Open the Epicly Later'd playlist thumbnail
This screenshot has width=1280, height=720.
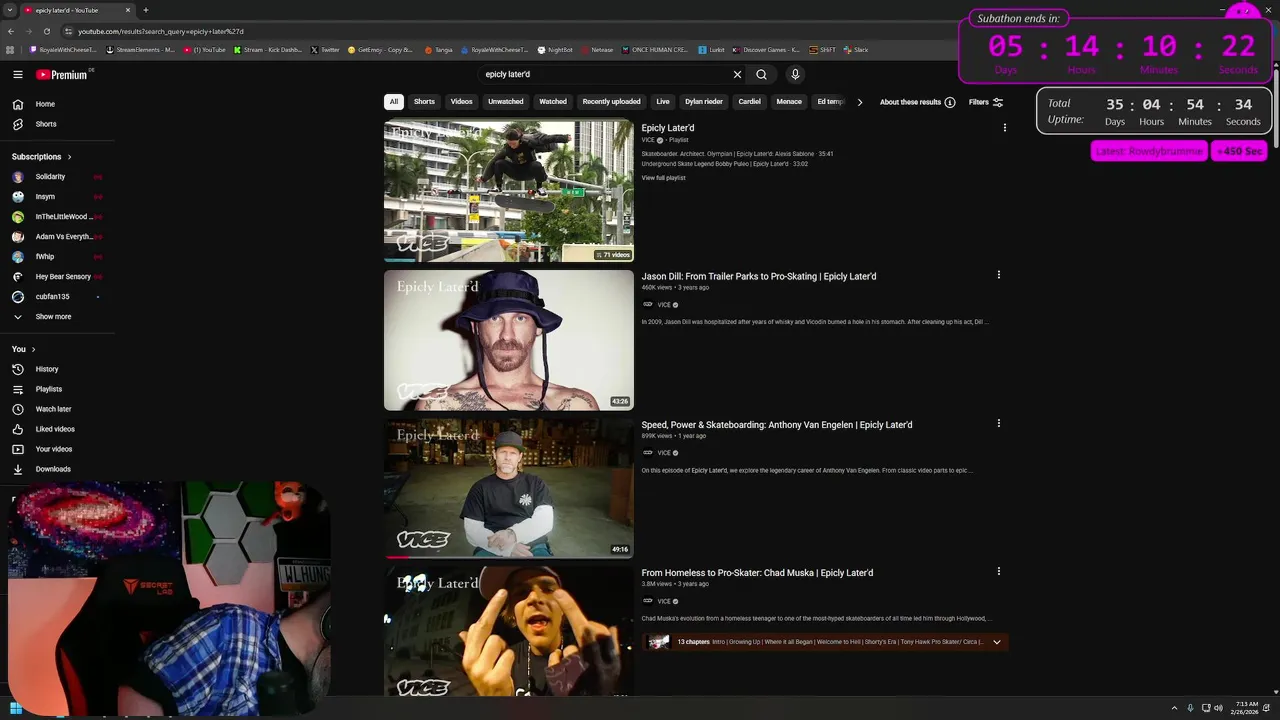509,191
